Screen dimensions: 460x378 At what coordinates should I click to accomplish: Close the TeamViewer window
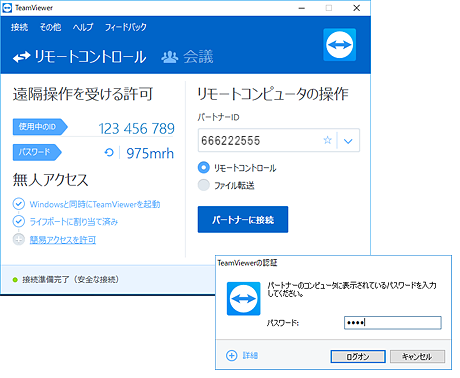click(357, 8)
